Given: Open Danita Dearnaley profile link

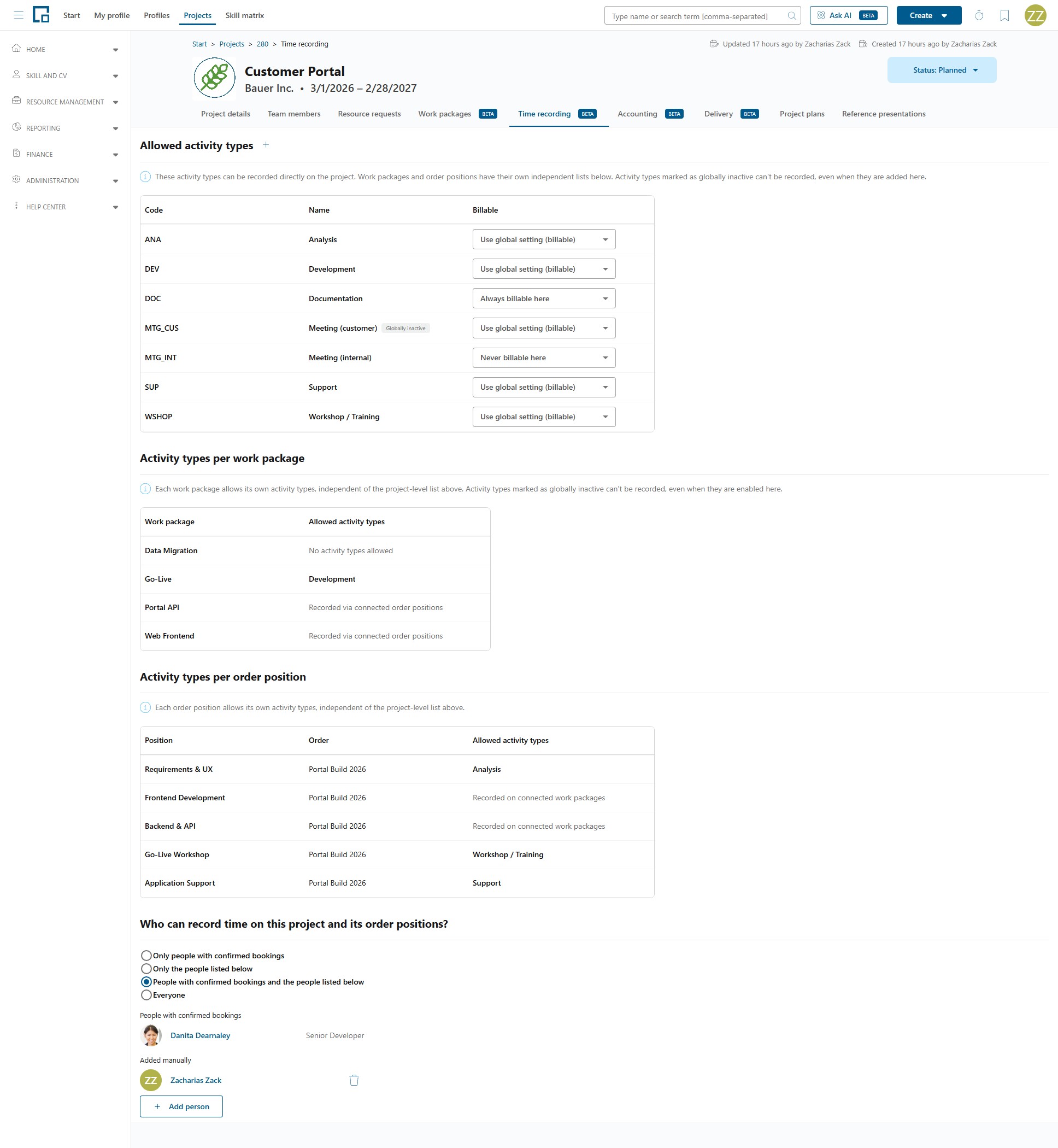Looking at the screenshot, I should pos(200,1035).
